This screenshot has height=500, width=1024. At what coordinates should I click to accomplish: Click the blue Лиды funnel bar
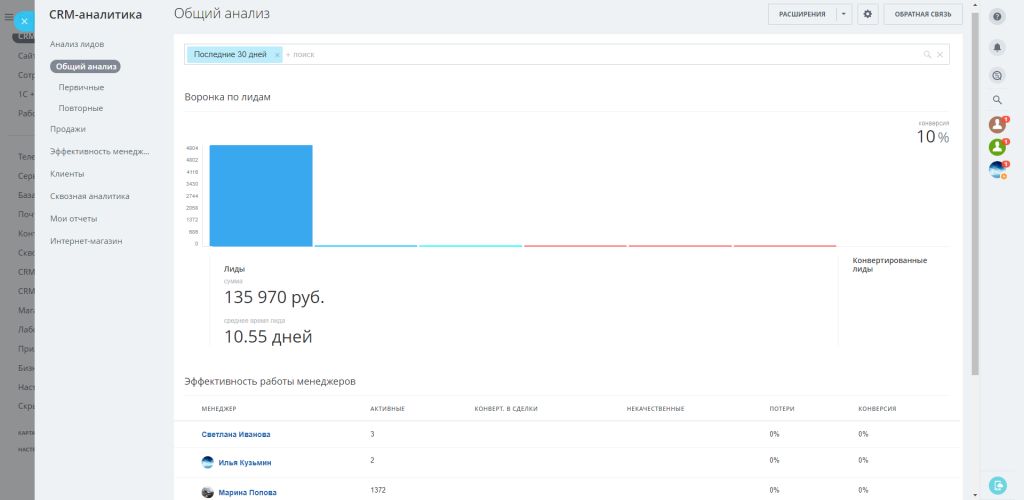pyautogui.click(x=261, y=196)
